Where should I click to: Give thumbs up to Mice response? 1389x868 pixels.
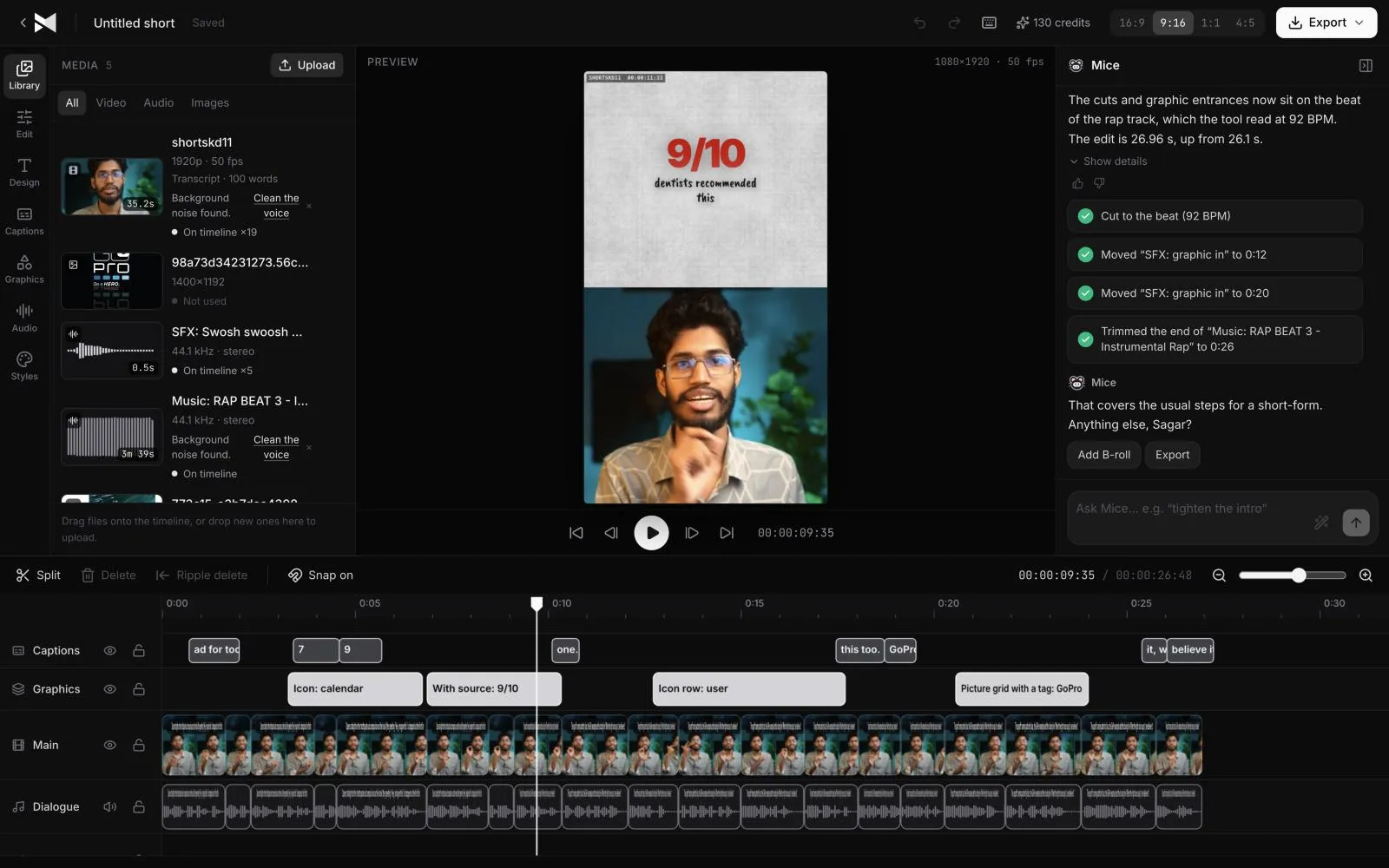[1077, 183]
